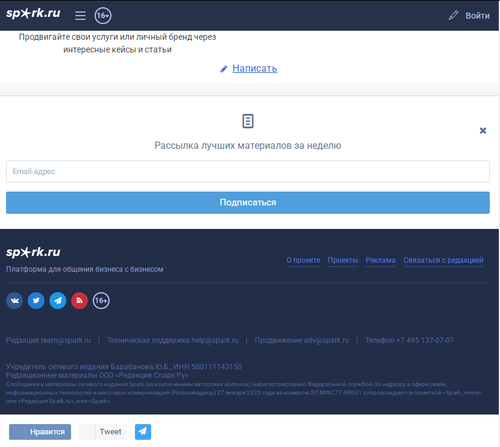Click the spark.ru footer logo
This screenshot has width=500, height=447.
(33, 252)
